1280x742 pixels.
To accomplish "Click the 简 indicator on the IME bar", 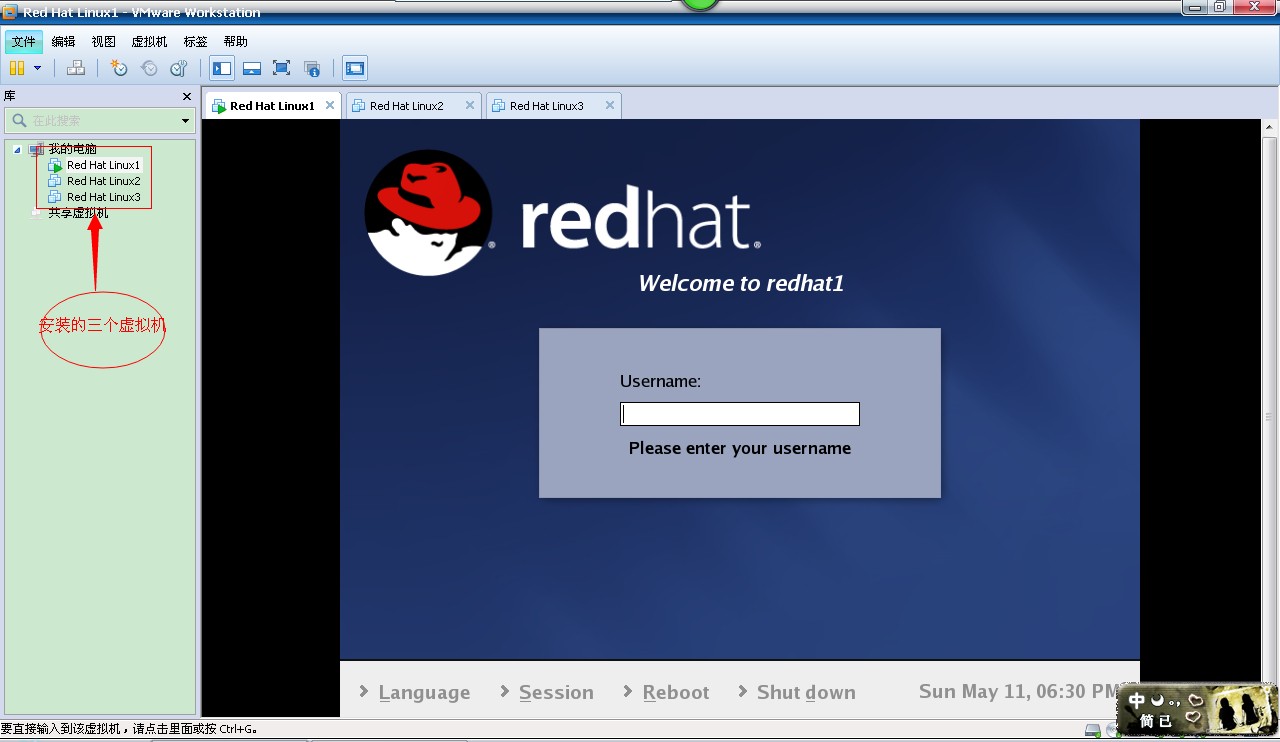I will pyautogui.click(x=1147, y=721).
